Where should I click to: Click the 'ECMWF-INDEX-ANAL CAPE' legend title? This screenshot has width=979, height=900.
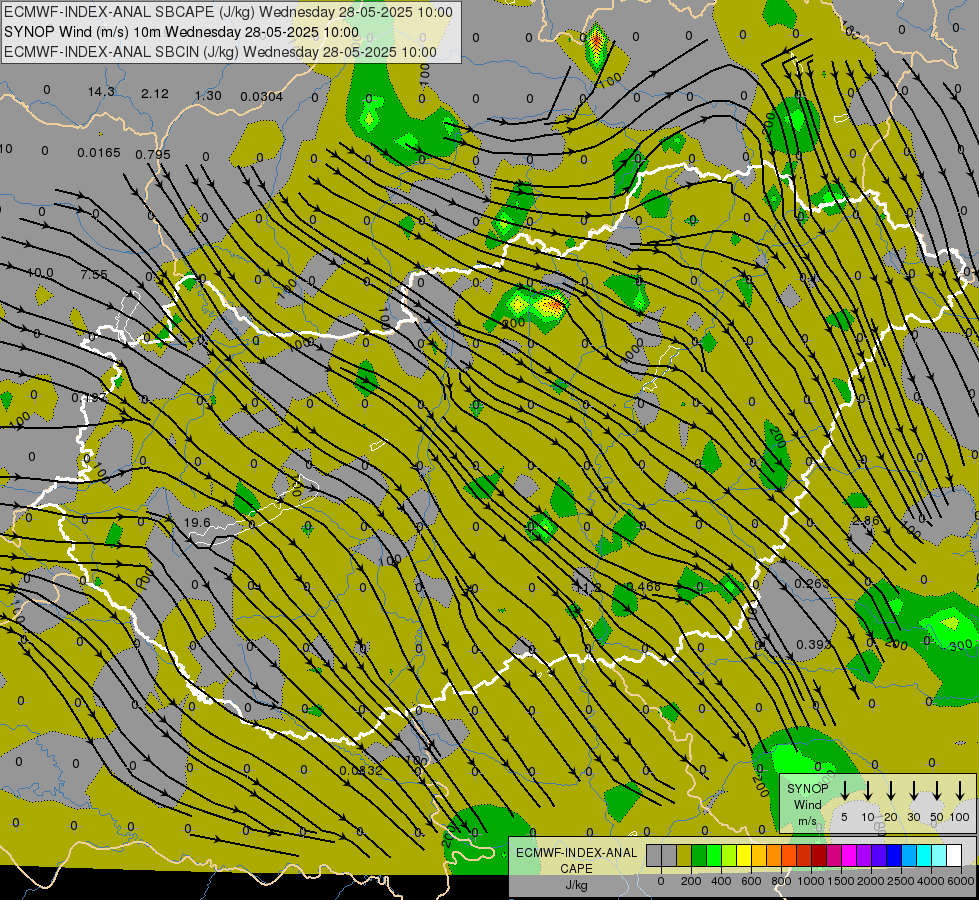click(576, 861)
